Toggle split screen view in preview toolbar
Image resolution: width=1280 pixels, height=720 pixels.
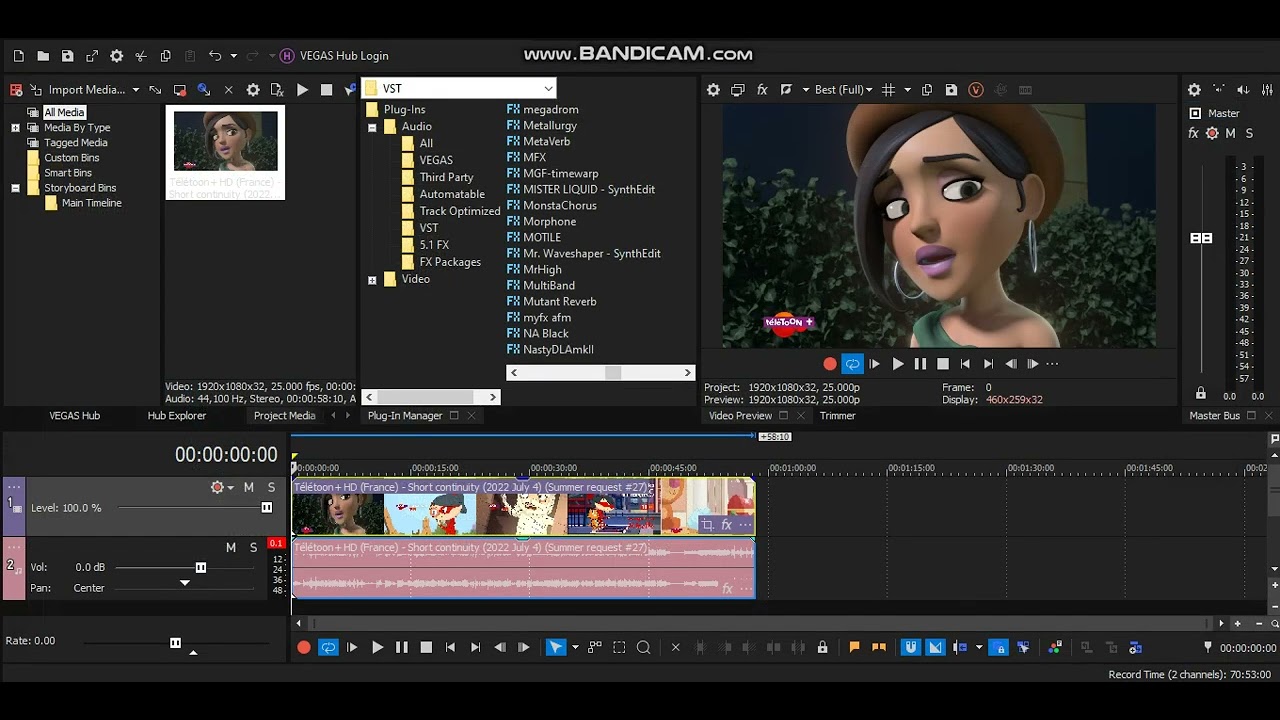pos(786,90)
